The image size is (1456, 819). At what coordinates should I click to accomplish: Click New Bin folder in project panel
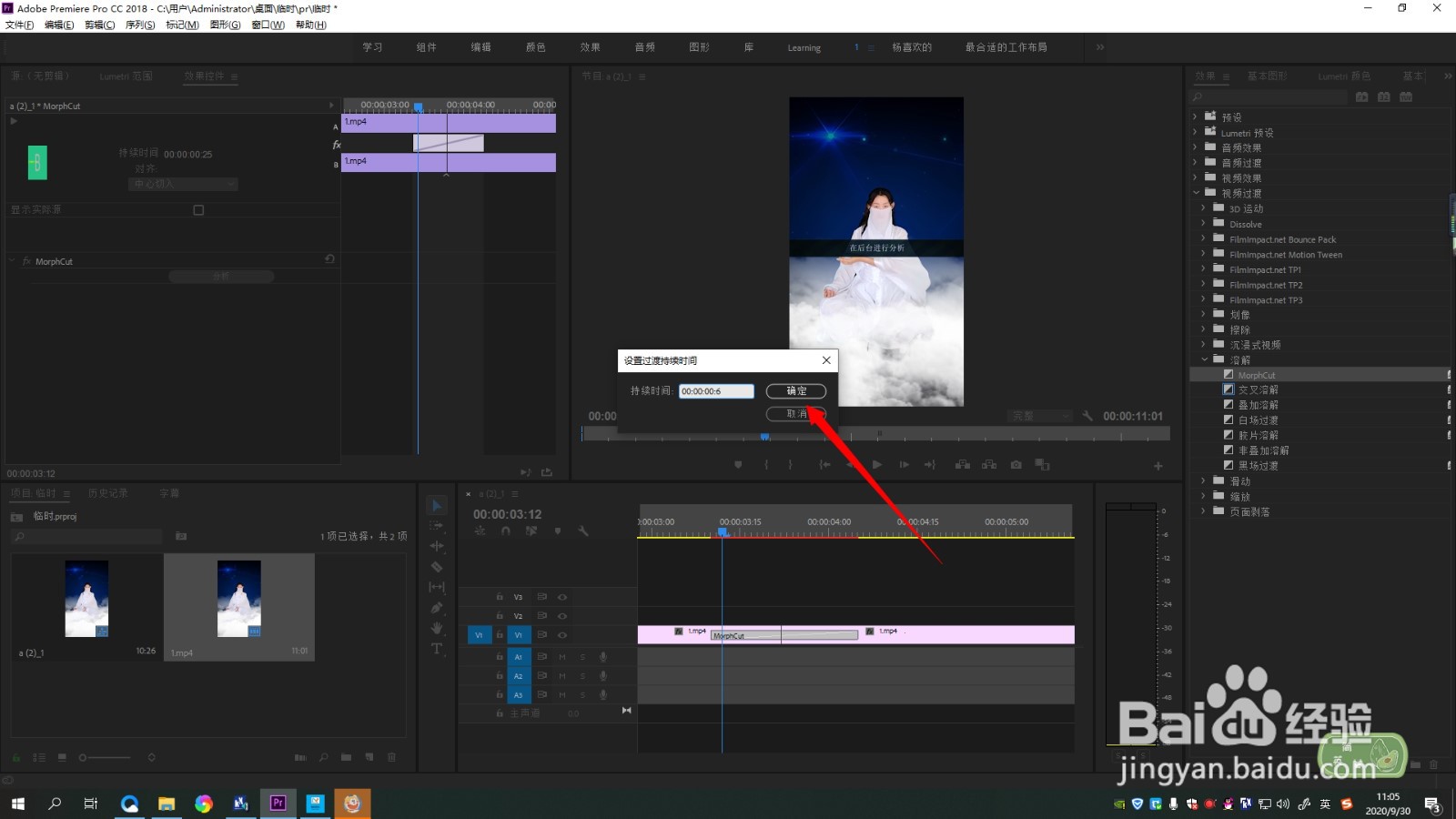coord(347,757)
